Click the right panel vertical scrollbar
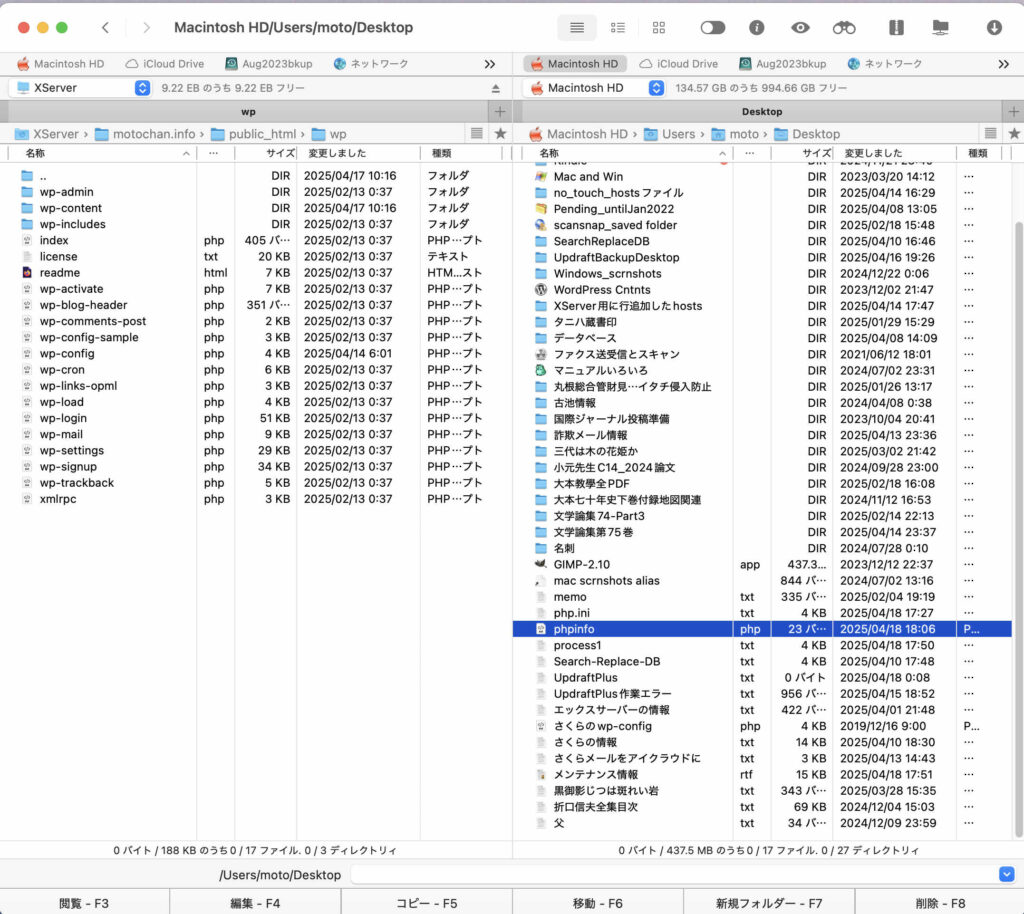 coord(1018,529)
